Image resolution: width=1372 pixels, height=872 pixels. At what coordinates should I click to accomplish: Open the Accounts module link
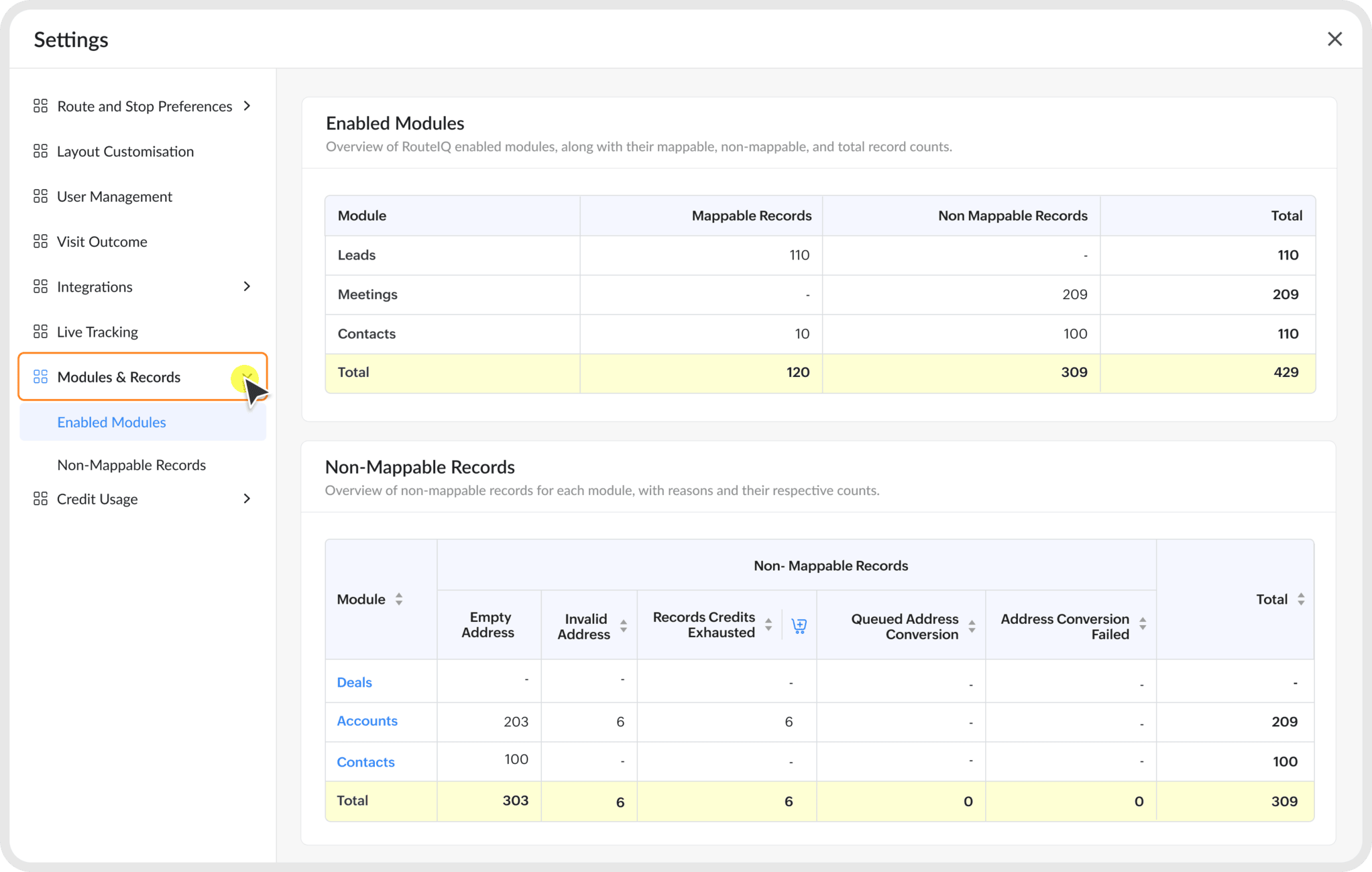367,720
